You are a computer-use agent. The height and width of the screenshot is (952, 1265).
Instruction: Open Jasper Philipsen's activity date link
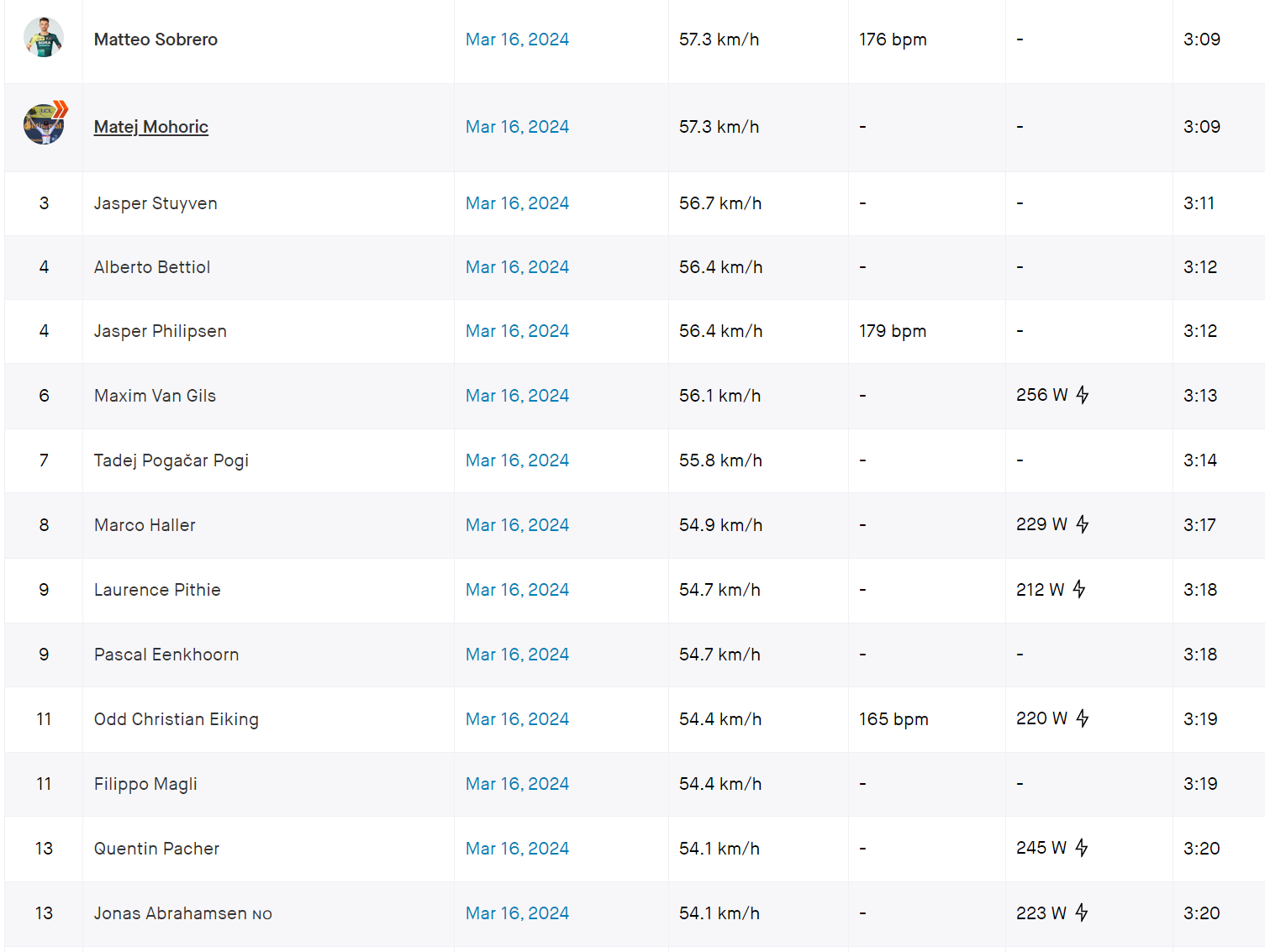(517, 331)
